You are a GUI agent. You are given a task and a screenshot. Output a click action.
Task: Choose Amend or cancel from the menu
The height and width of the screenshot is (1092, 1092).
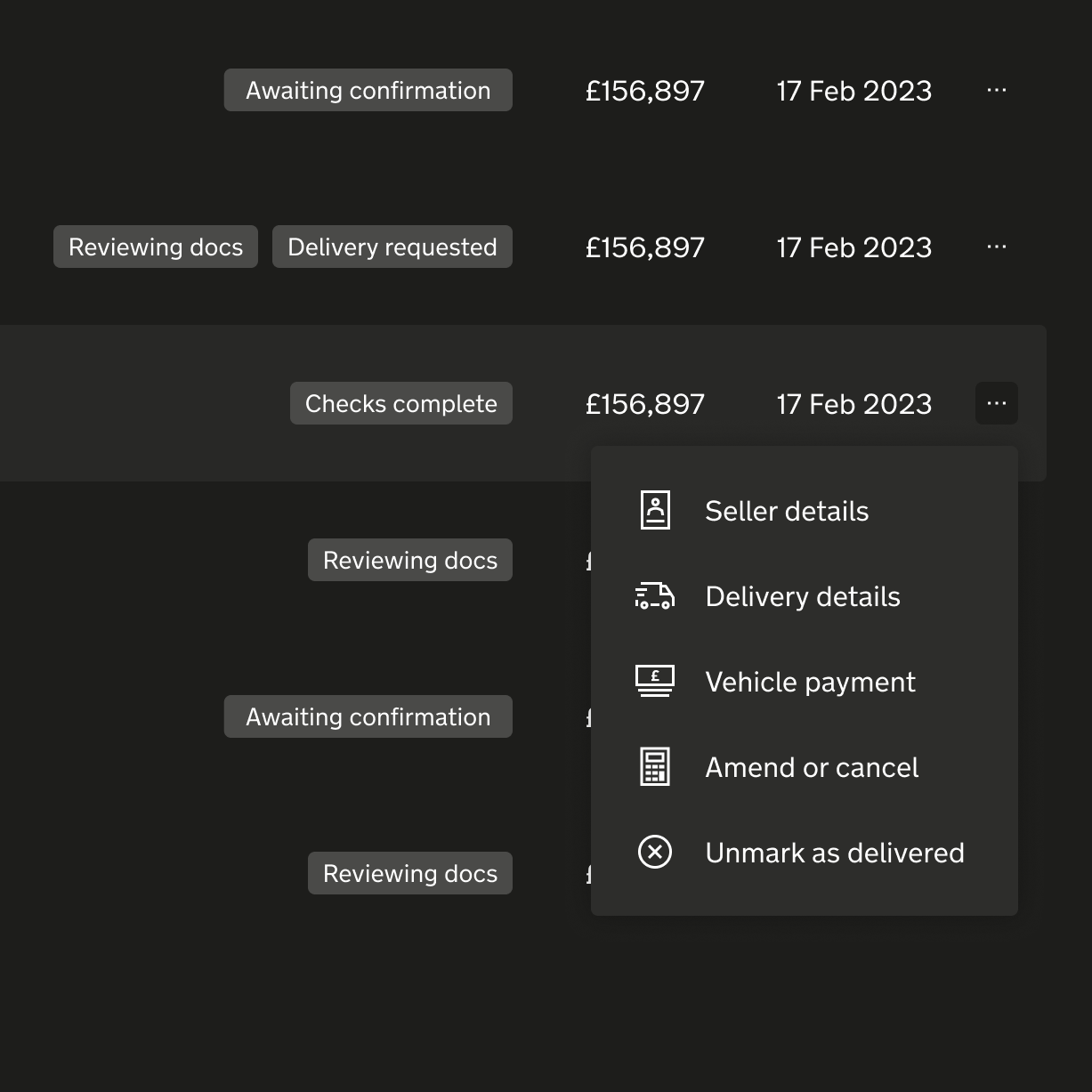coord(812,766)
